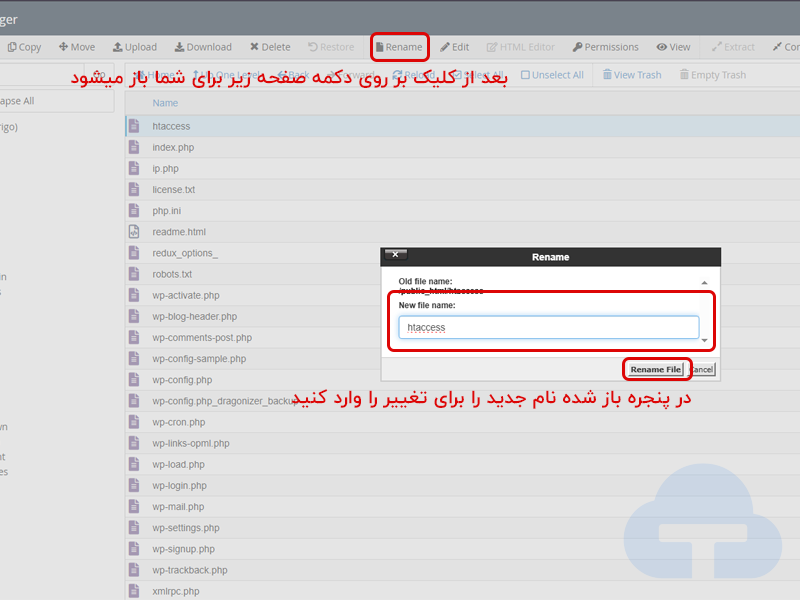
Task: Click the xmlrpc.php file icon
Action: click(134, 591)
